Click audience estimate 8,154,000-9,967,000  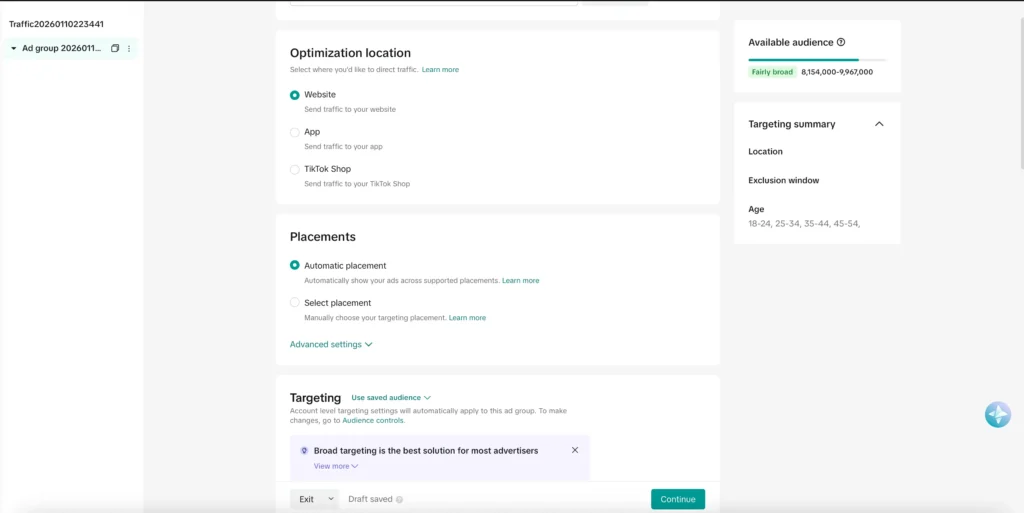click(837, 72)
